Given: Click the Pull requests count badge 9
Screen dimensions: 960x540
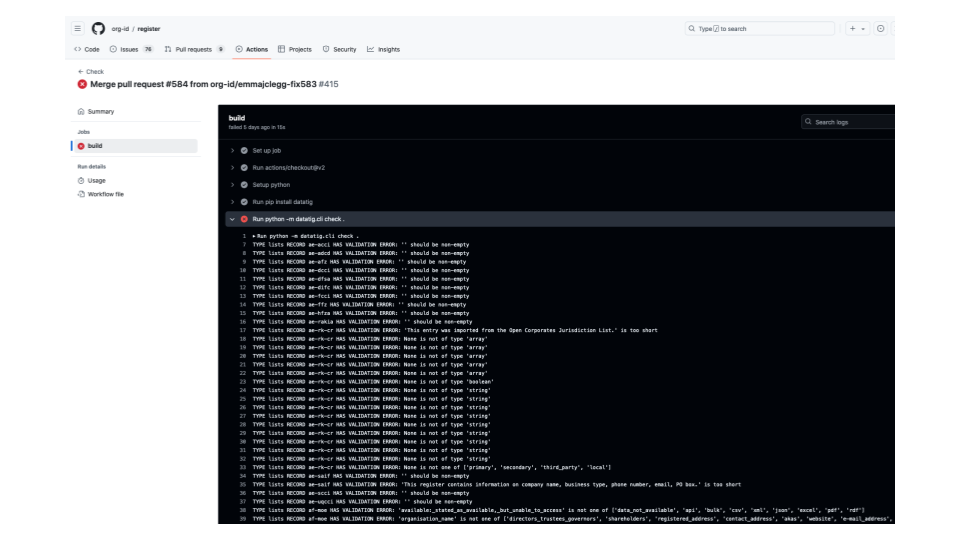Looking at the screenshot, I should (220, 50).
